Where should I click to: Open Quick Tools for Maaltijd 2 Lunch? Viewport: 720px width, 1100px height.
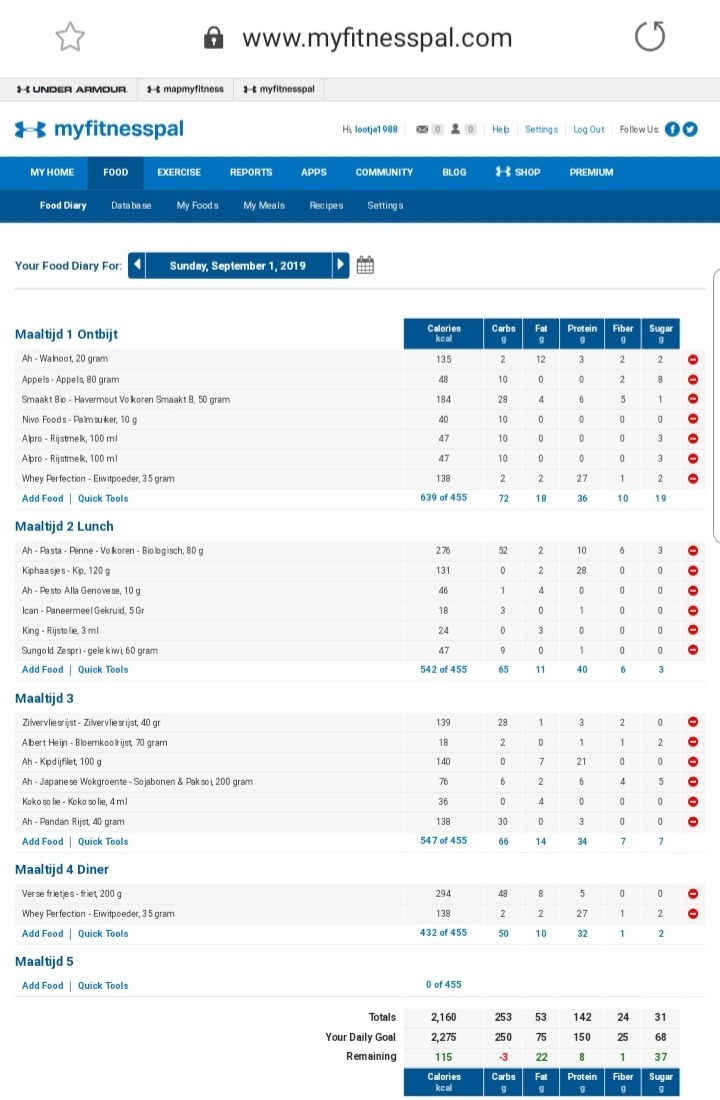[x=103, y=670]
